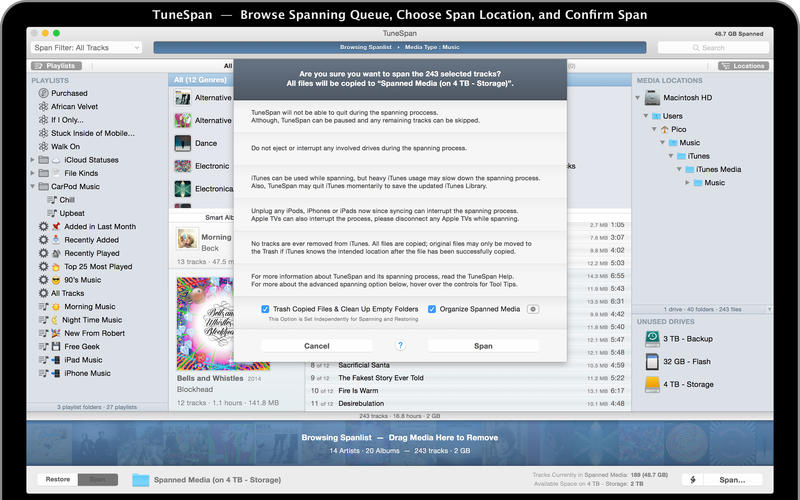Toggle Trash Copied Files & Clean Up checkbox

(265, 309)
